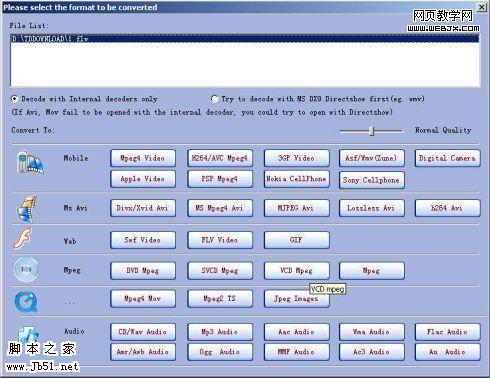The width and height of the screenshot is (490, 378).
Task: Convert to h264 Avi
Action: click(x=447, y=208)
